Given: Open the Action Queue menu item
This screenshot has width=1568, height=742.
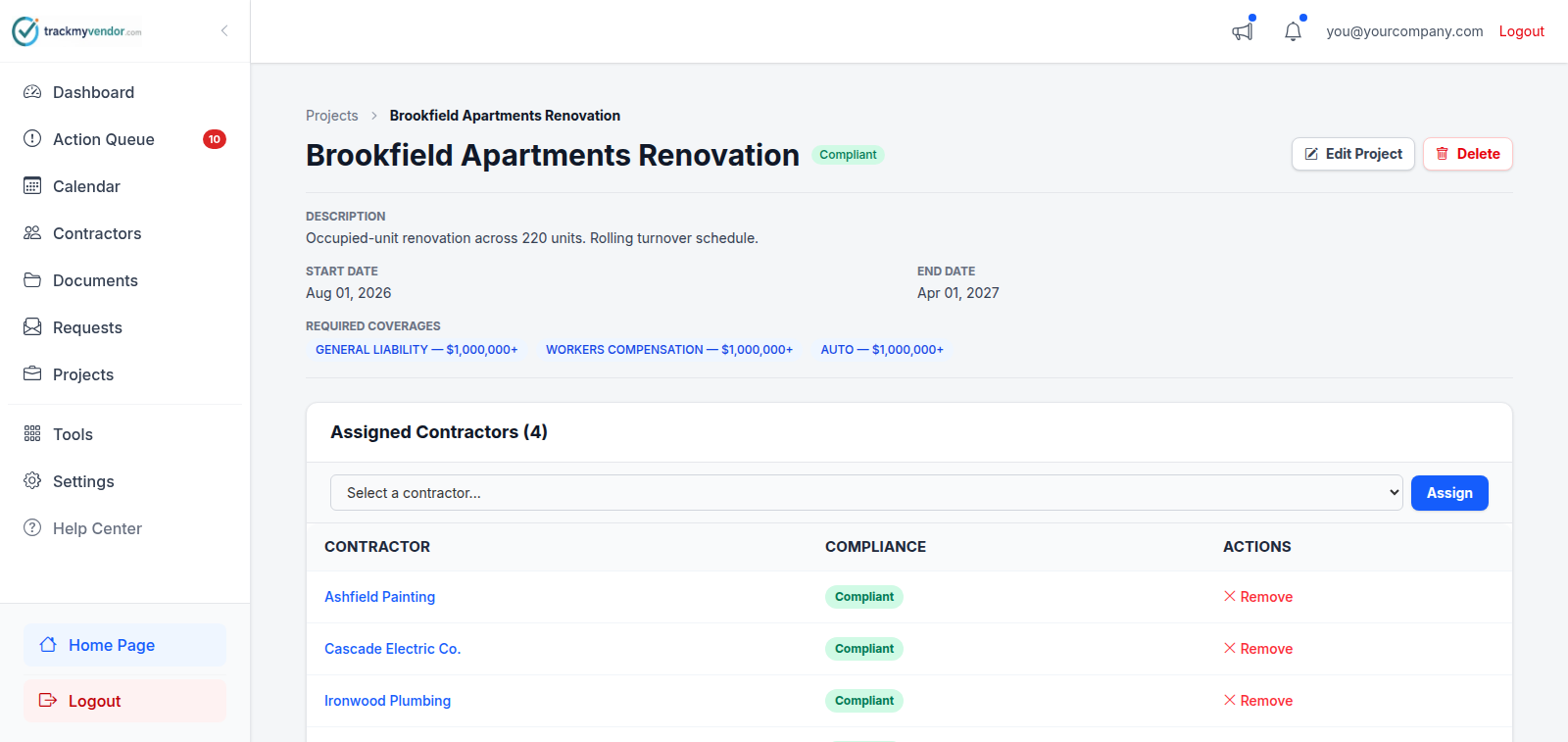Looking at the screenshot, I should pyautogui.click(x=124, y=139).
